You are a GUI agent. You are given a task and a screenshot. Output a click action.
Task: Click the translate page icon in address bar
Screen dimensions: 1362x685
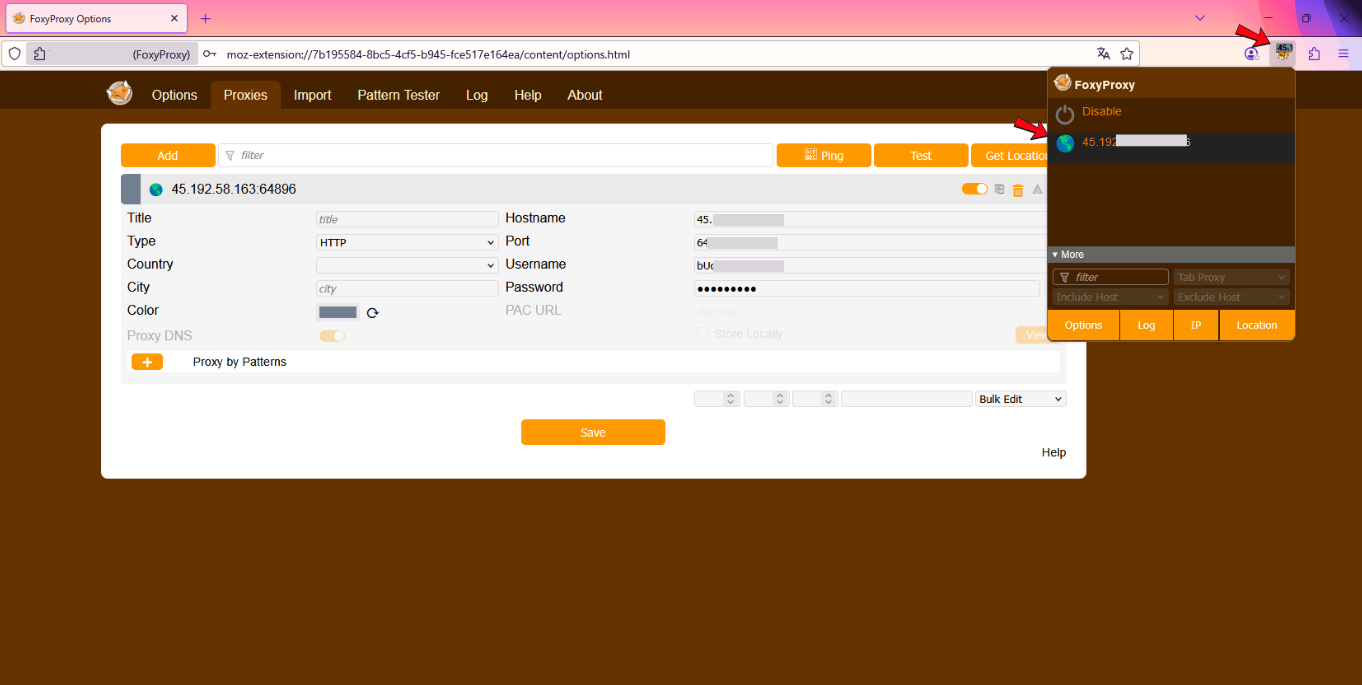[1103, 54]
